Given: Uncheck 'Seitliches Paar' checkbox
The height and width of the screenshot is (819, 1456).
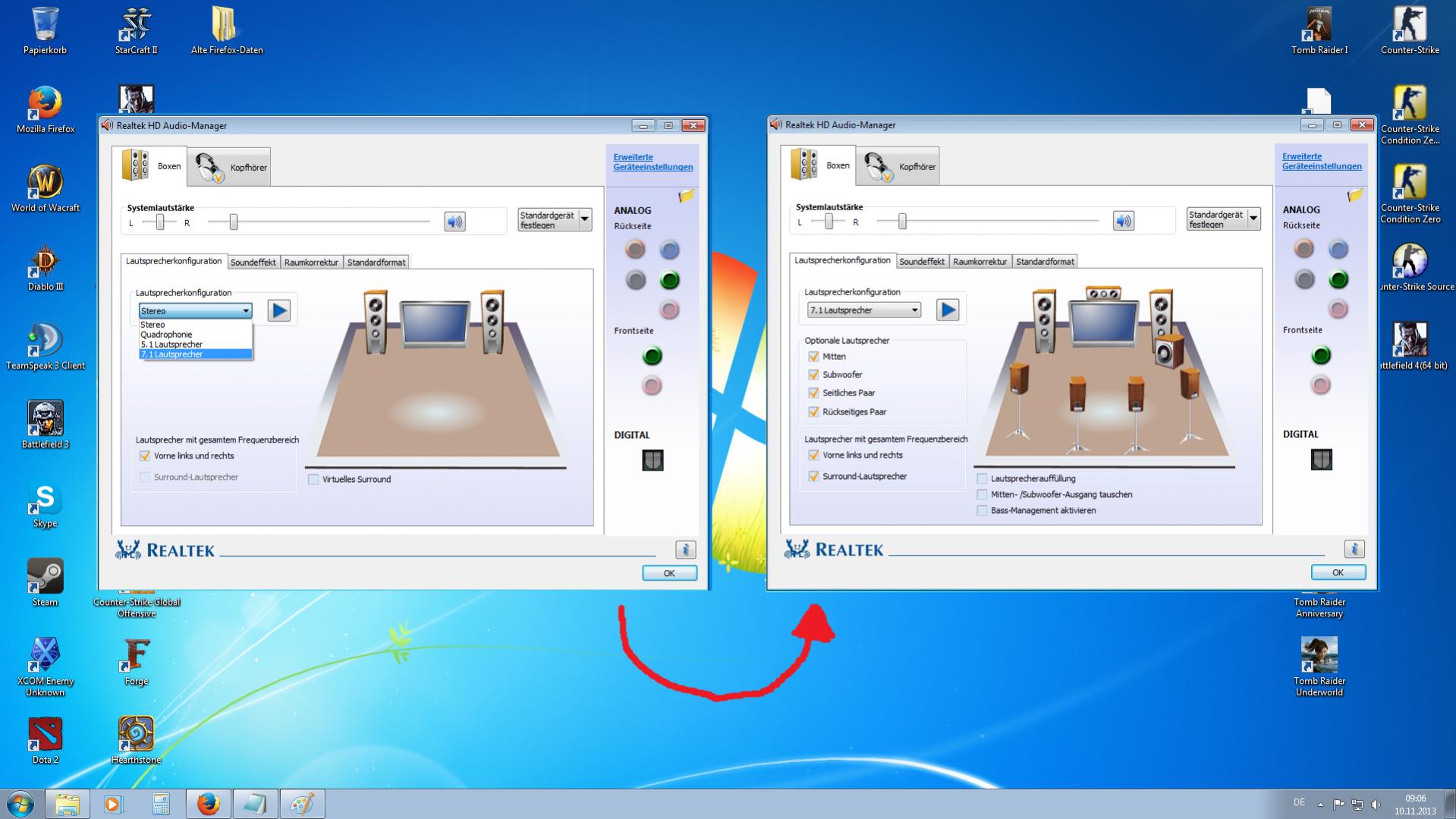Looking at the screenshot, I should click(813, 393).
